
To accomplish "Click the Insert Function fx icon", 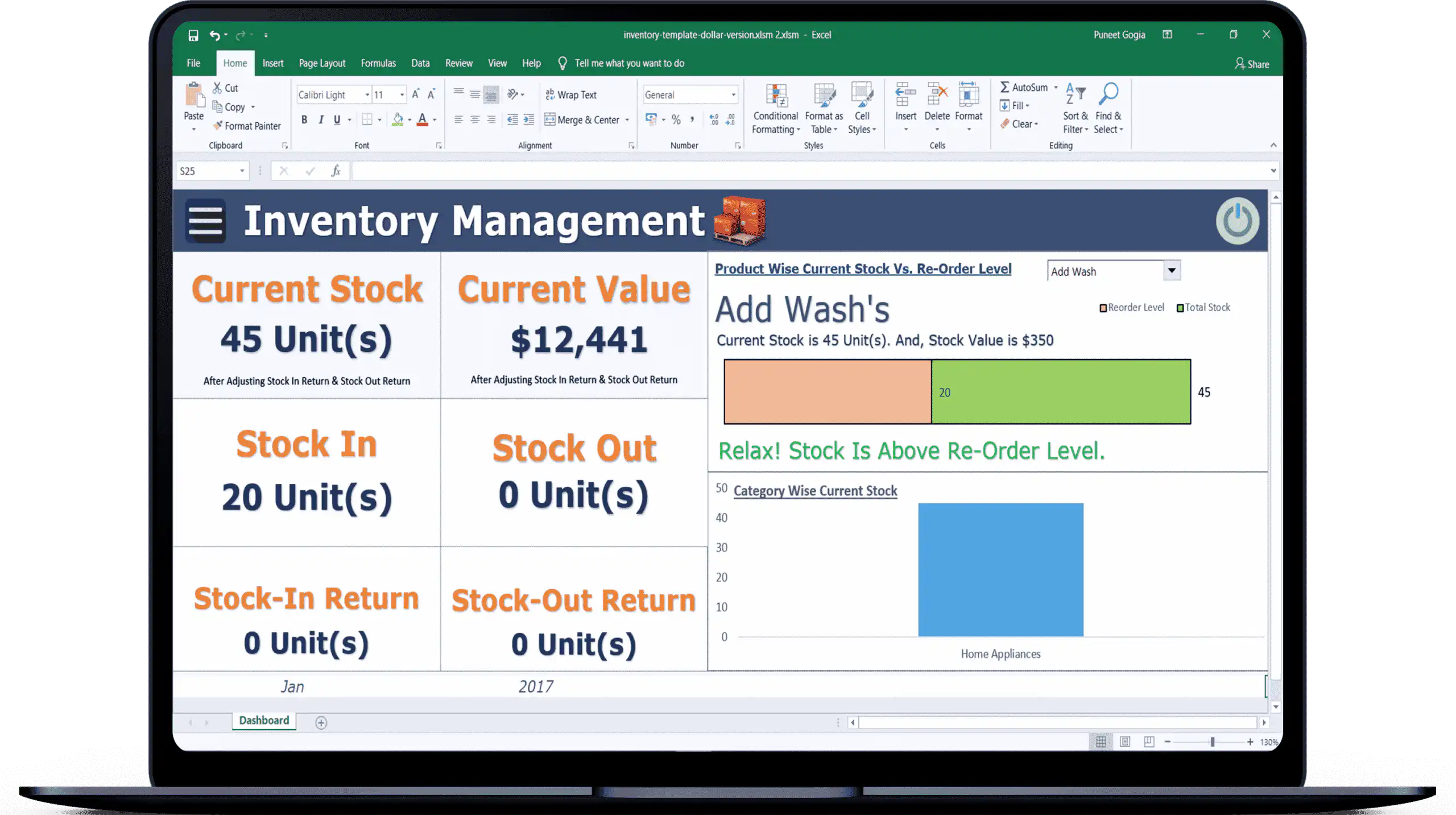I will tap(336, 171).
